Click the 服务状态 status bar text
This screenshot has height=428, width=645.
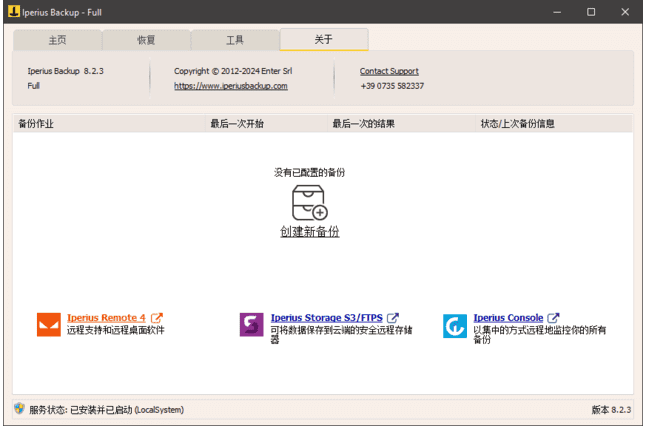pyautogui.click(x=107, y=410)
